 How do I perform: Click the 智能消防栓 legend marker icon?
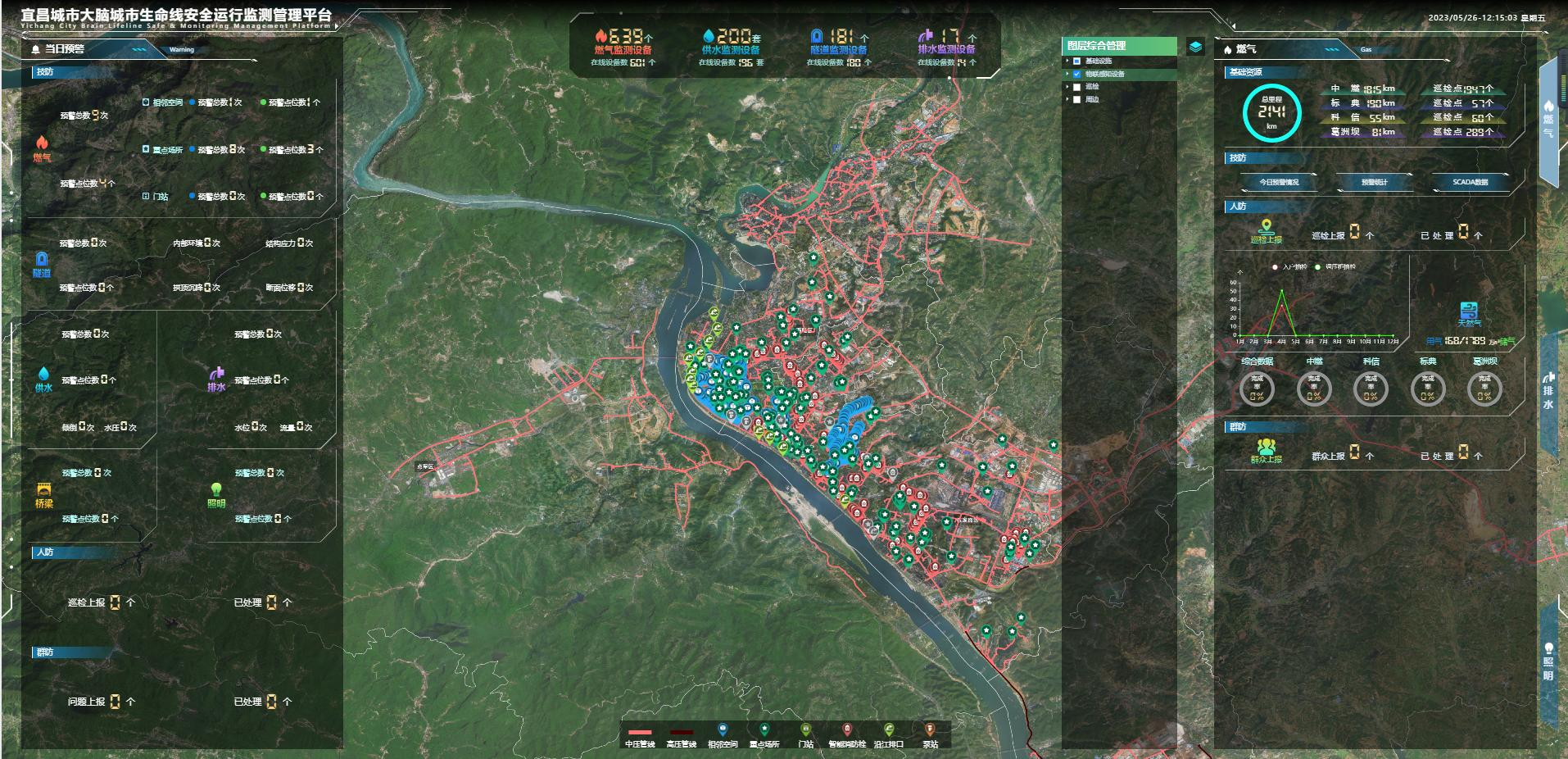[x=847, y=729]
